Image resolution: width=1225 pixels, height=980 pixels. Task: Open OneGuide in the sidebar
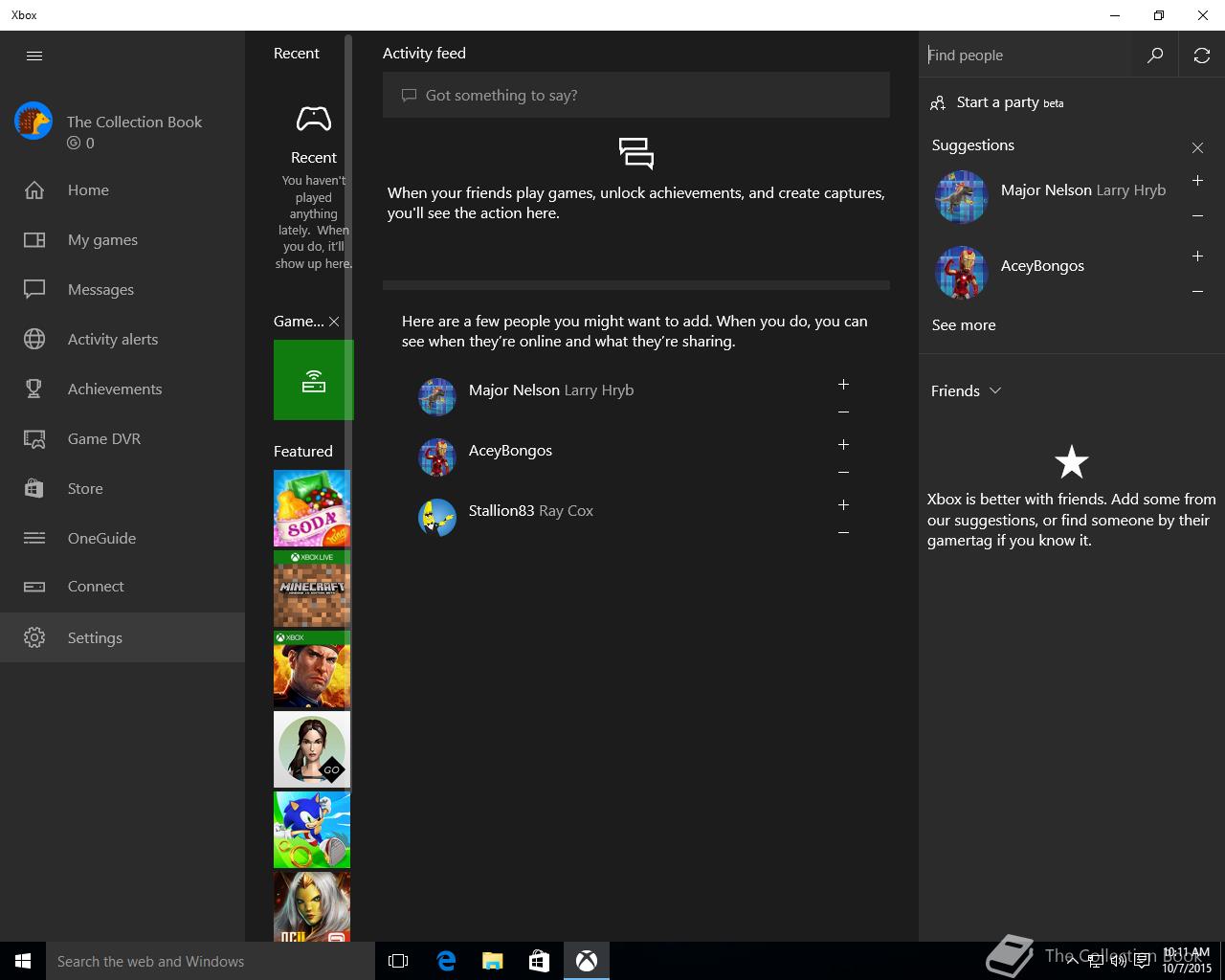(122, 538)
